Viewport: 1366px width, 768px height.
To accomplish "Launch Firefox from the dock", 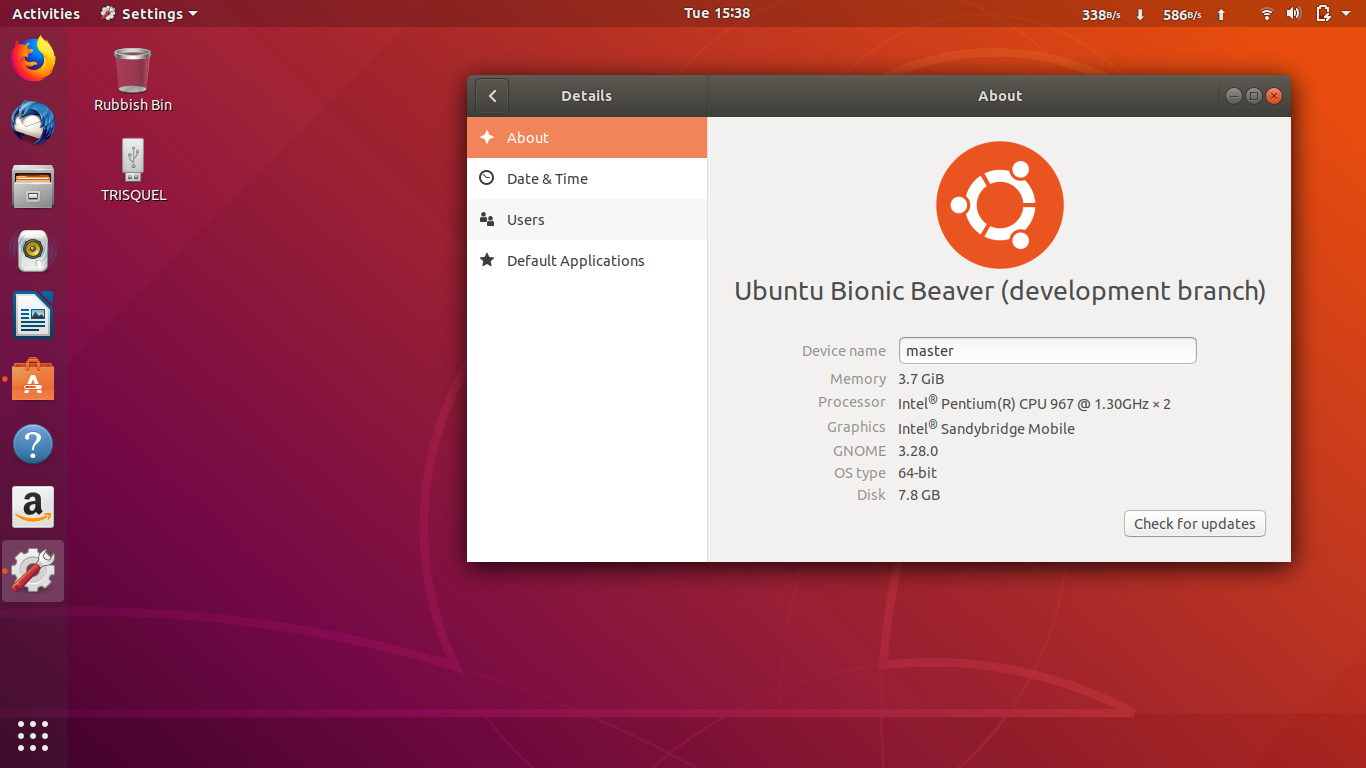I will [33, 60].
